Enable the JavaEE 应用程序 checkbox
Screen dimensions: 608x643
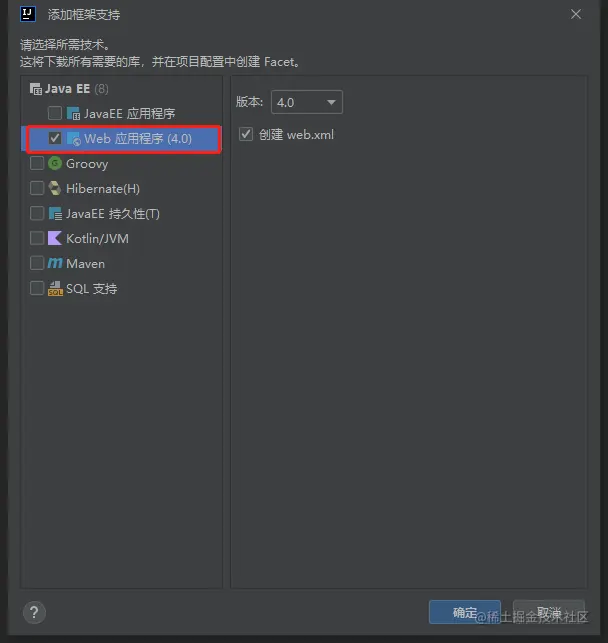coord(55,113)
